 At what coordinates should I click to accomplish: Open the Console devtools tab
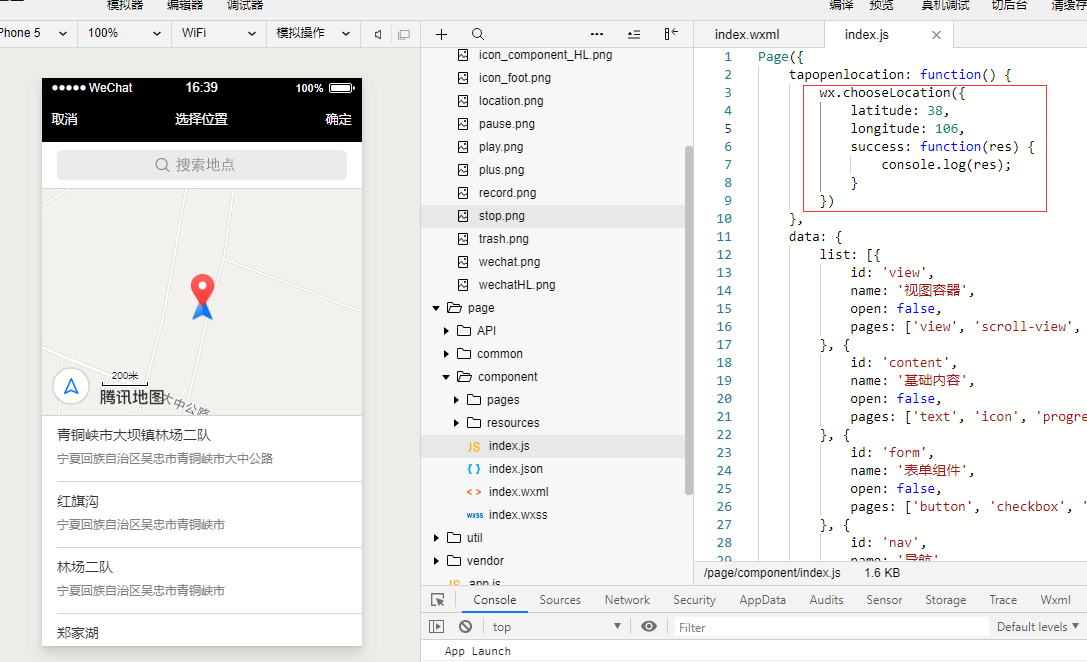(x=494, y=600)
